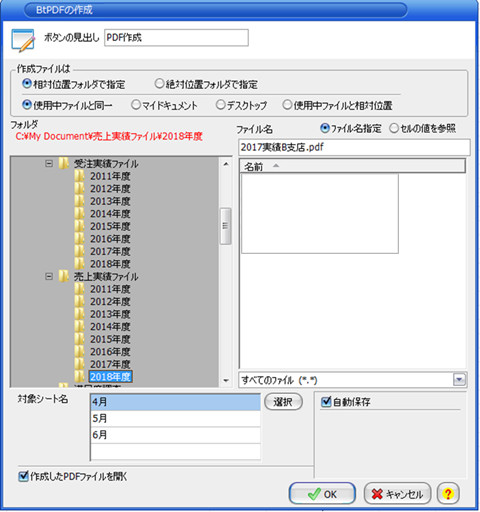Uncheck 作成したPDFファイルを開く checkbox
480x512 pixels.
[23, 476]
